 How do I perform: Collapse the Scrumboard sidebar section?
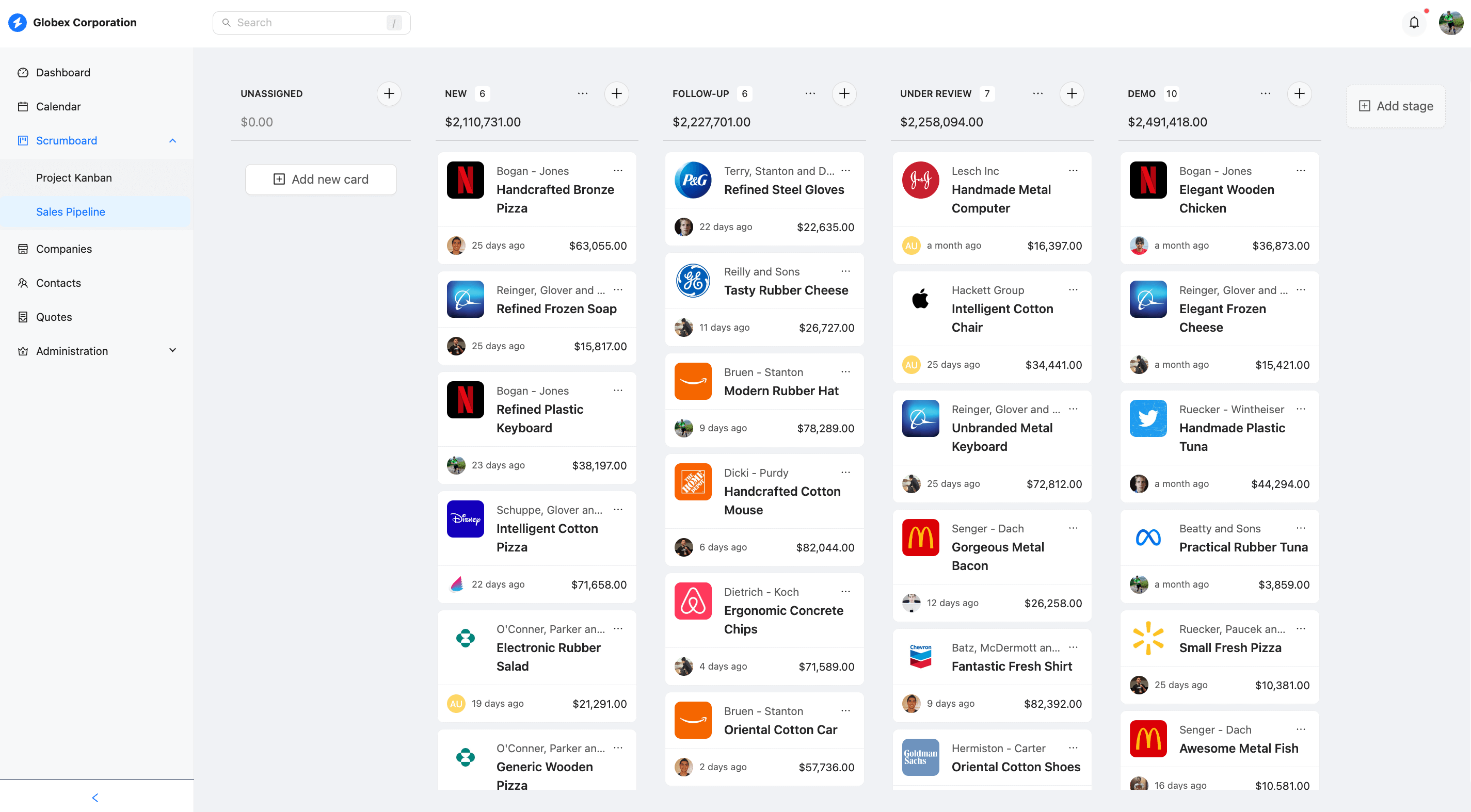pos(173,140)
